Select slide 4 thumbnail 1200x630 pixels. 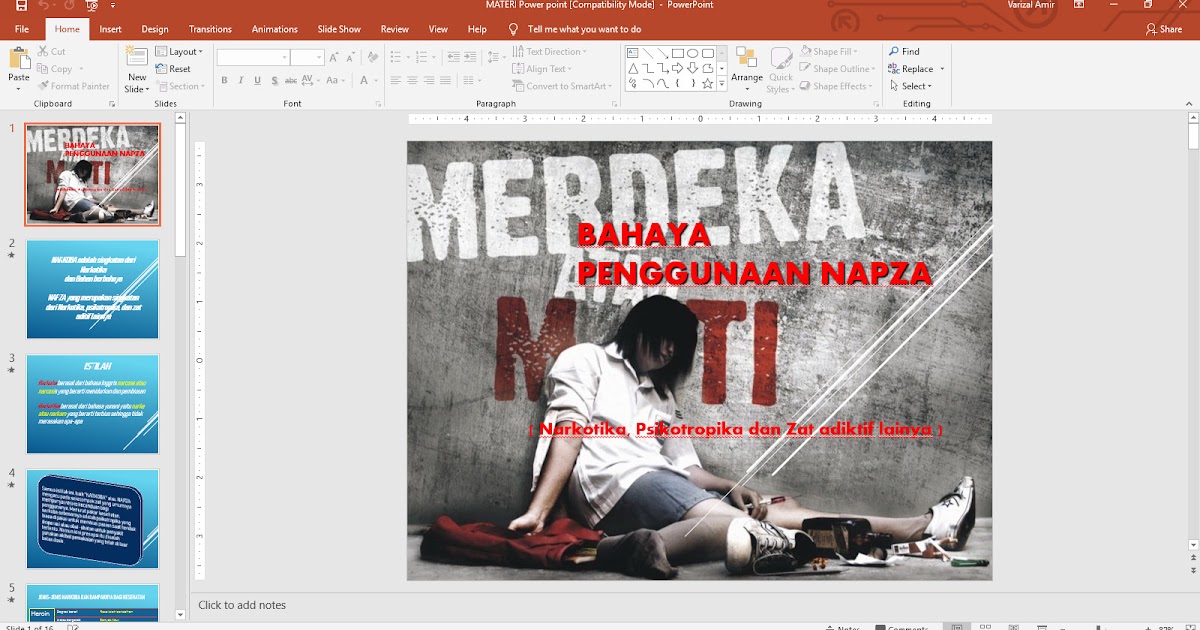92,519
